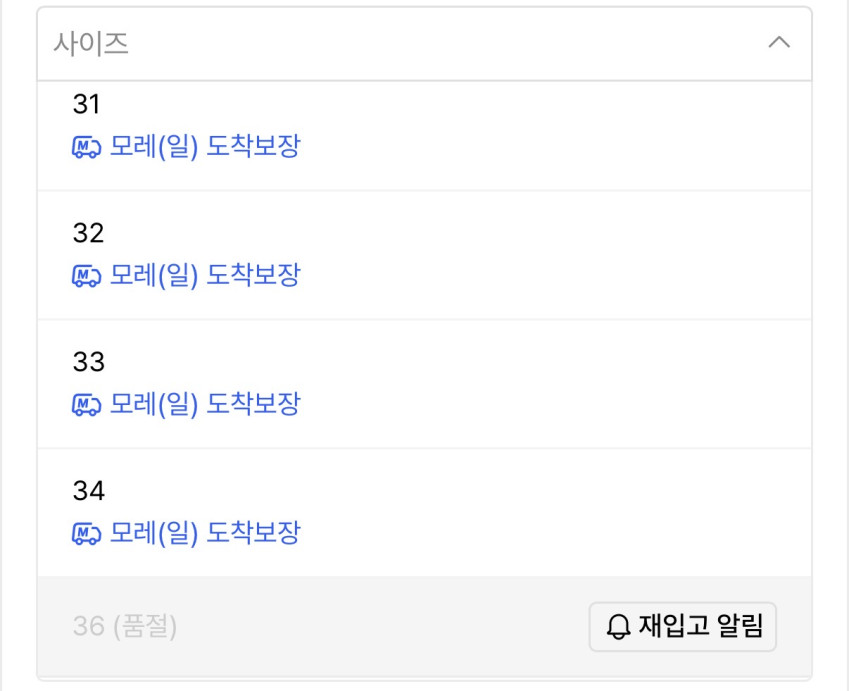The width and height of the screenshot is (849, 691).
Task: Click the '(품절)' sold-out label
Action: coord(145,627)
